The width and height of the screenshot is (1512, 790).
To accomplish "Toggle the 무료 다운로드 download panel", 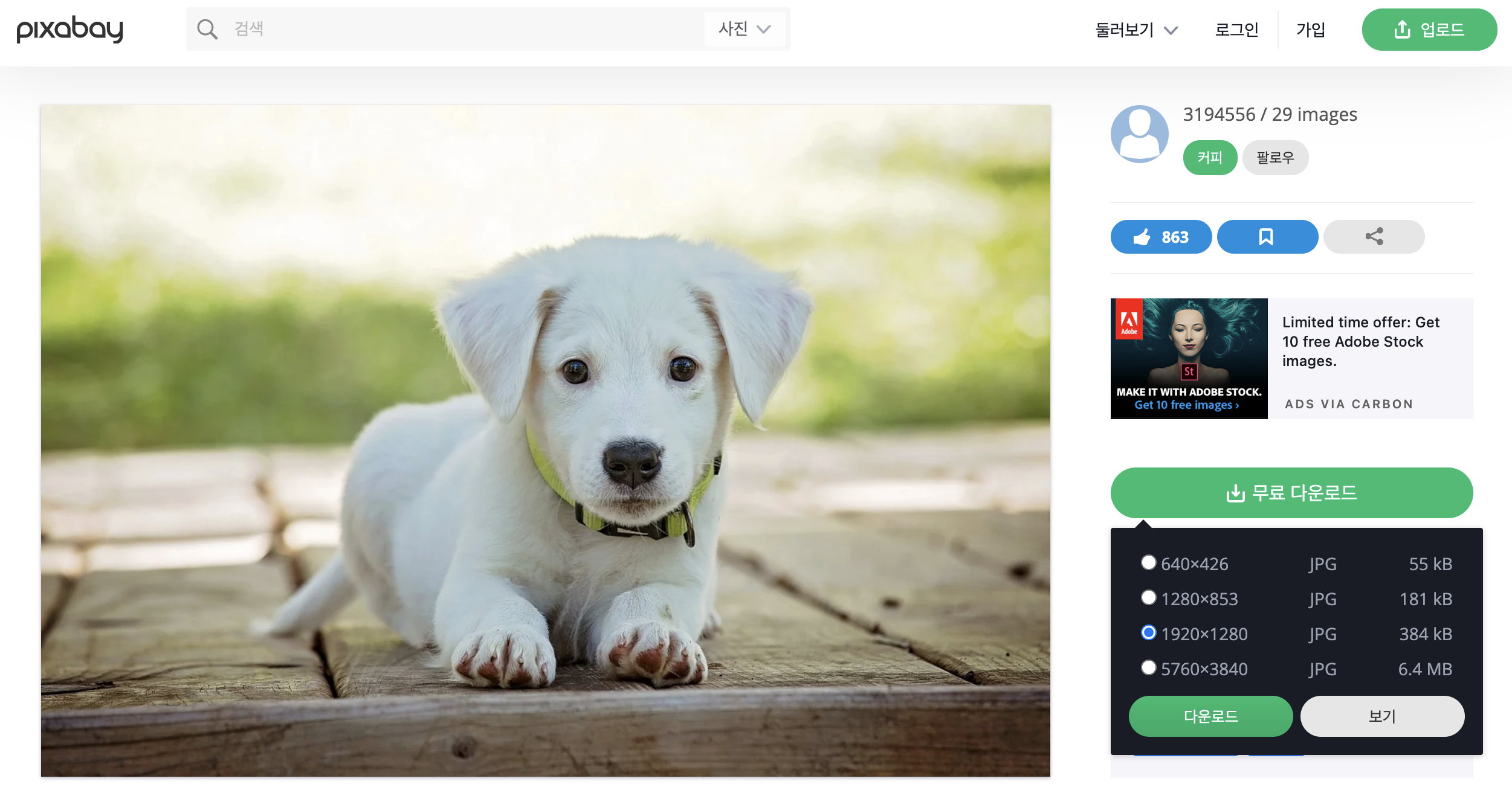I will click(x=1291, y=493).
